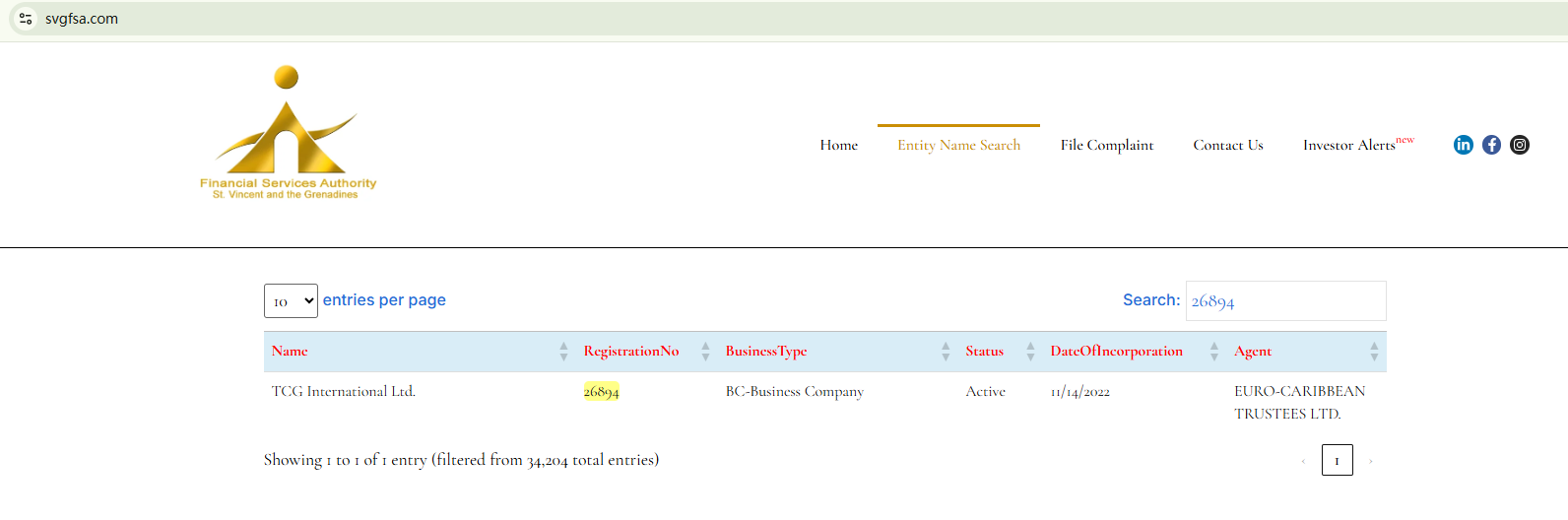The width and height of the screenshot is (1568, 520).
Task: Click the Search input field
Action: point(1285,300)
